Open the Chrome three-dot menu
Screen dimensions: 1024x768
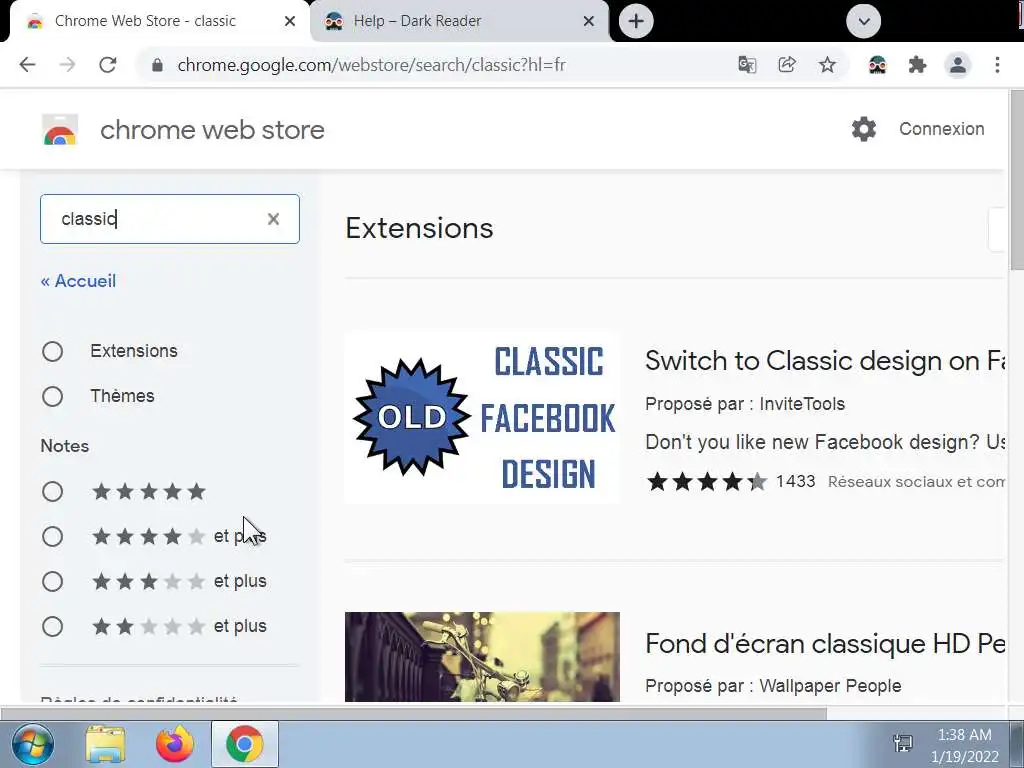coord(997,65)
